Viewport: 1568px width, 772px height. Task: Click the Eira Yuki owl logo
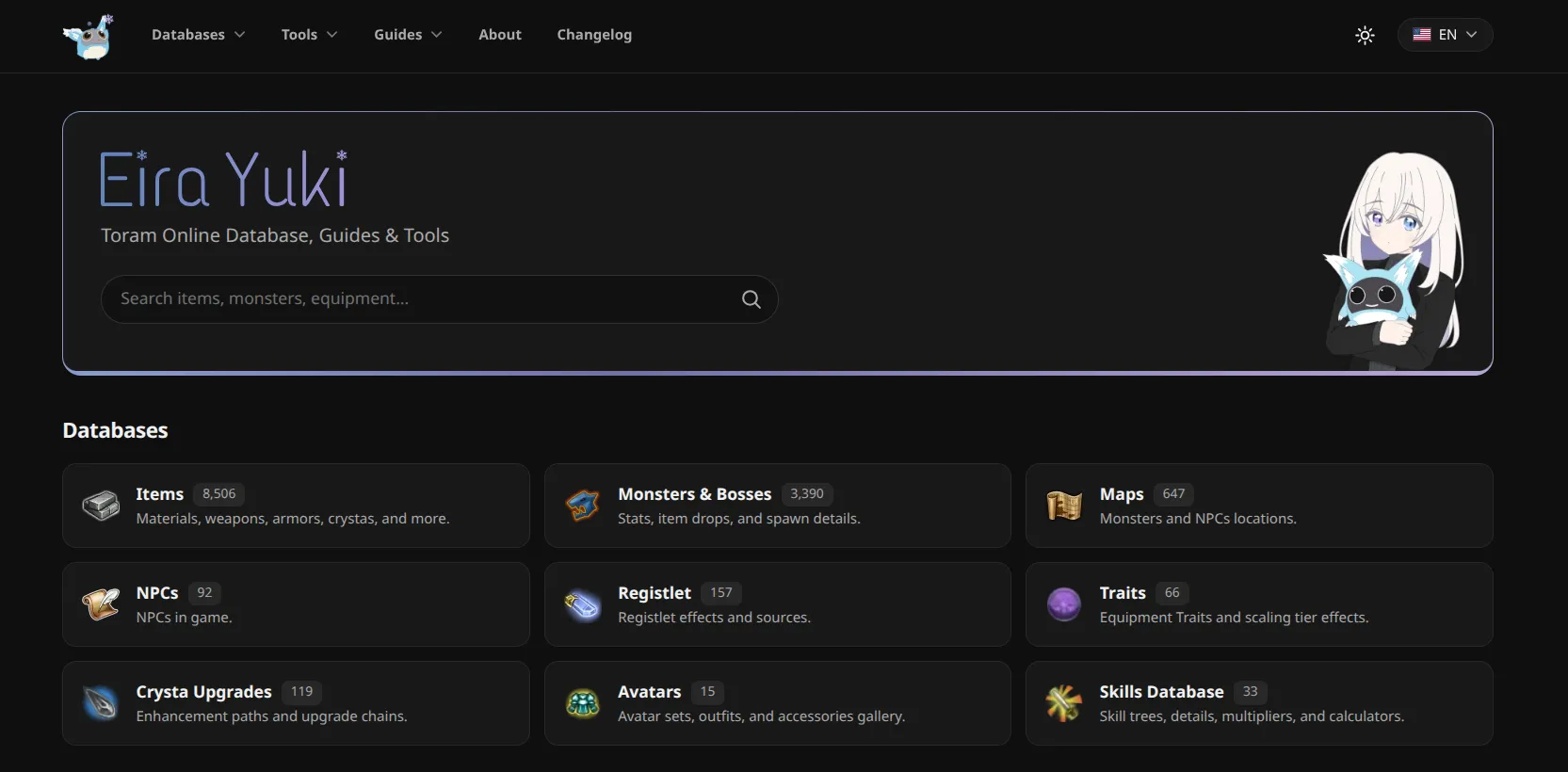click(89, 36)
